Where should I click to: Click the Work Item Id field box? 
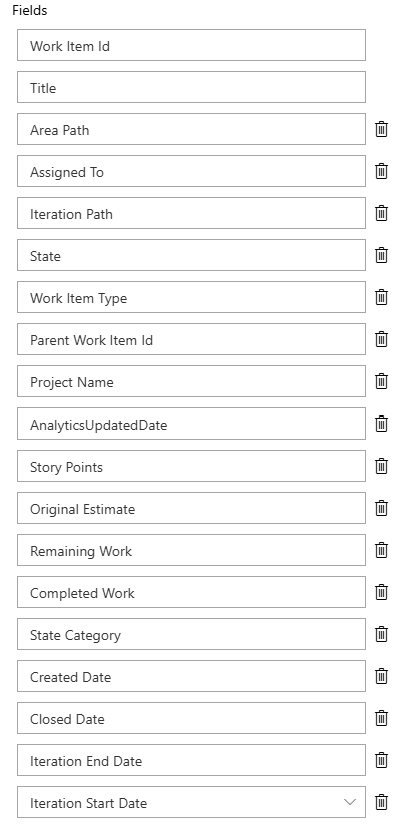point(191,45)
